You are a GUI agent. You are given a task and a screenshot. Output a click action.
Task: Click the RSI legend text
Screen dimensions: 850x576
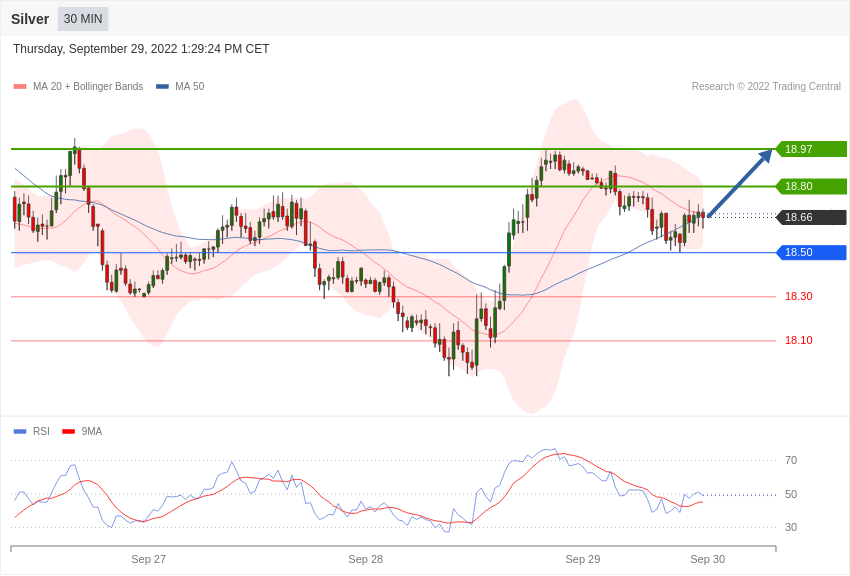(x=41, y=431)
